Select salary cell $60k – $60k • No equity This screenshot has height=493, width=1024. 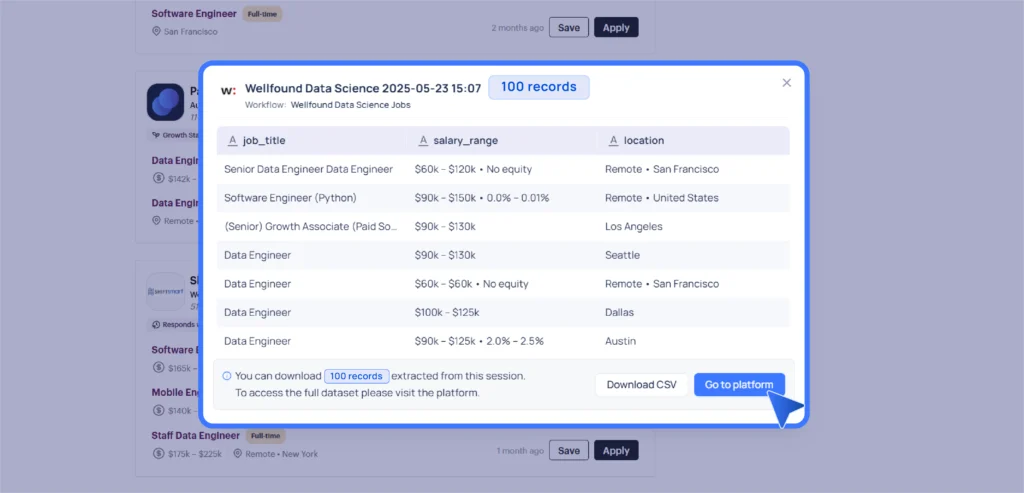click(471, 284)
